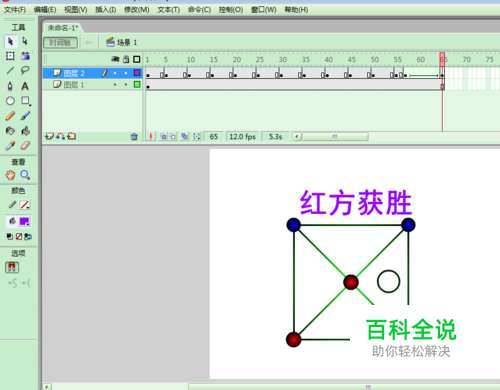Toggle lock dot of 图层 1
The width and height of the screenshot is (500, 390).
[x=126, y=85]
